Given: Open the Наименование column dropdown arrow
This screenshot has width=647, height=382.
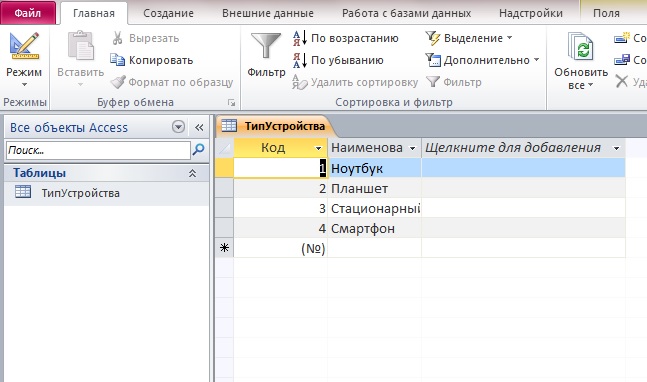Looking at the screenshot, I should (x=412, y=148).
